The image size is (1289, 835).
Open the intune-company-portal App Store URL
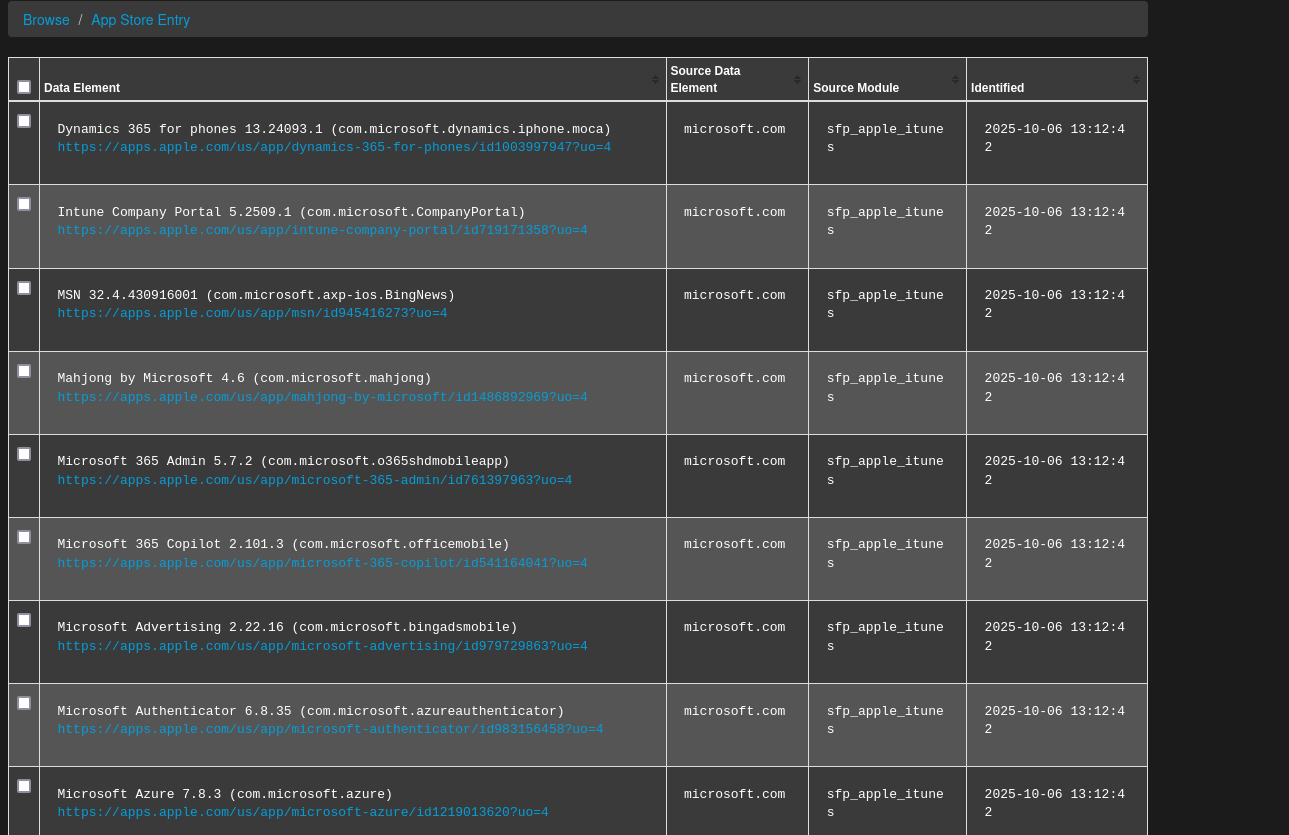322,231
